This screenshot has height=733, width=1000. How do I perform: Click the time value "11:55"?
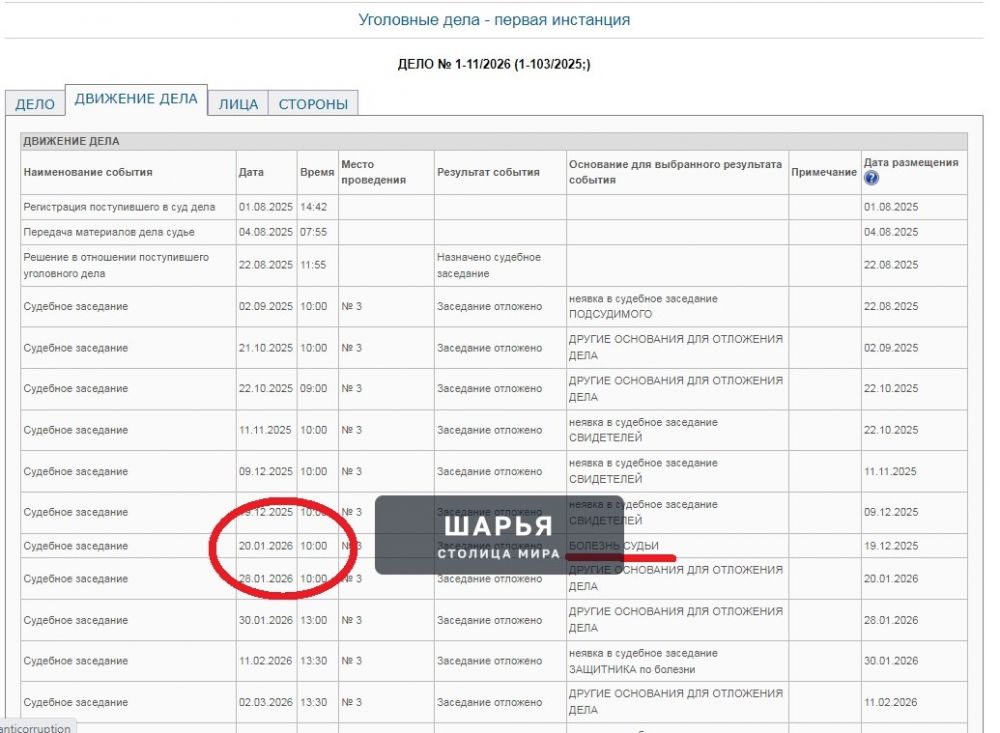point(313,265)
